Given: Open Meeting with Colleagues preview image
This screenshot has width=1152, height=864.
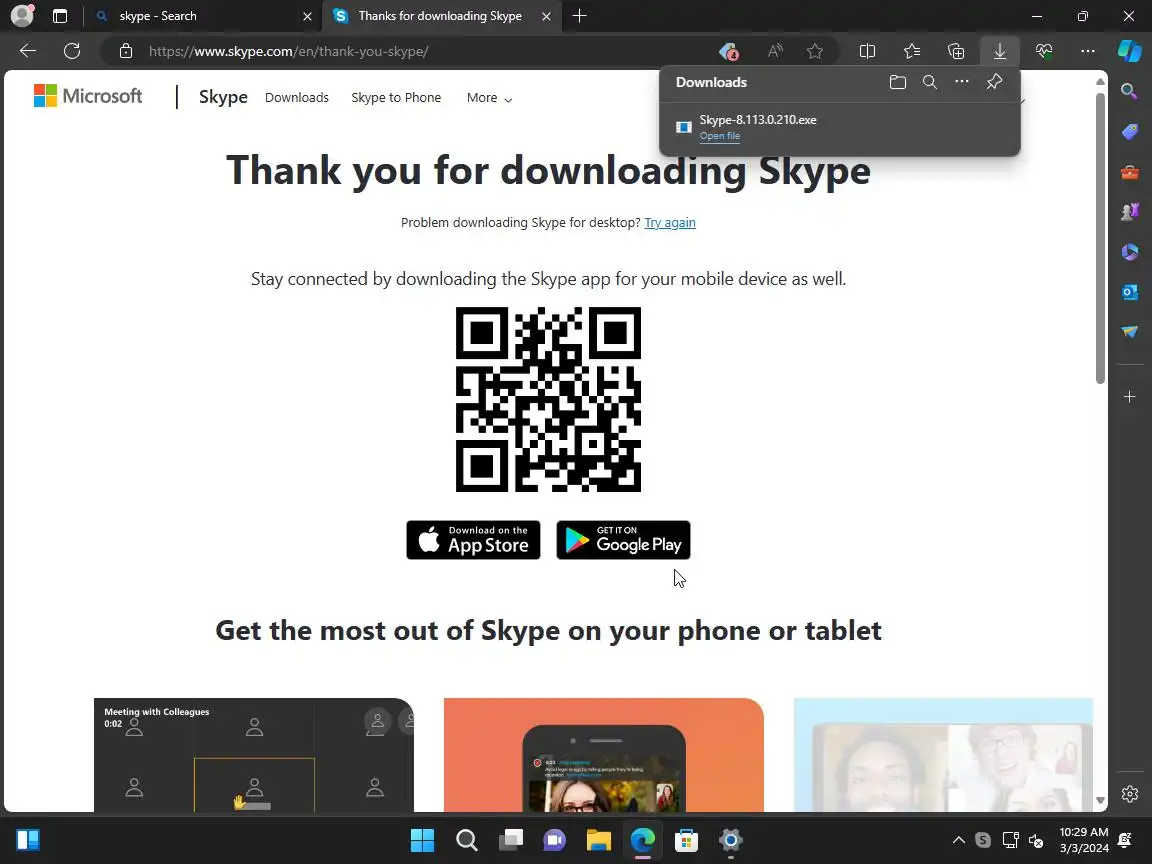Looking at the screenshot, I should (x=253, y=755).
